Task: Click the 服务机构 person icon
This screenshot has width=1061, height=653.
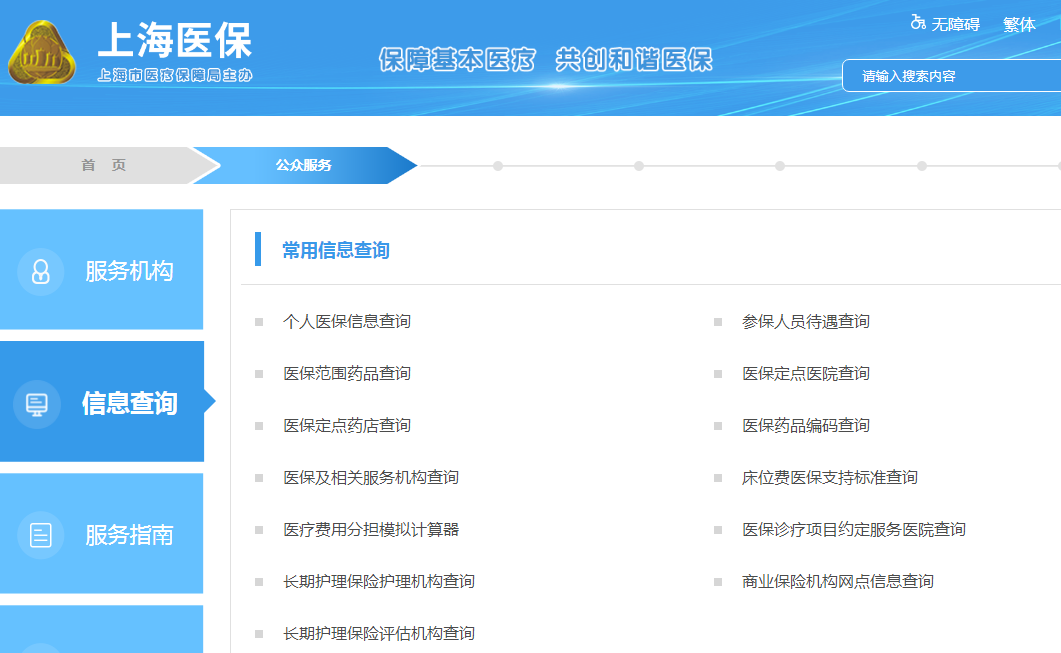Action: pos(41,272)
